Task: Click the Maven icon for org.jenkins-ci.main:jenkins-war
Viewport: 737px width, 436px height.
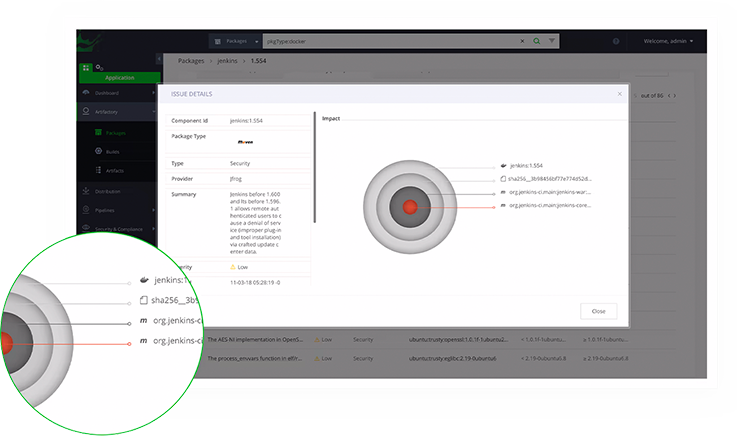Action: coord(502,191)
